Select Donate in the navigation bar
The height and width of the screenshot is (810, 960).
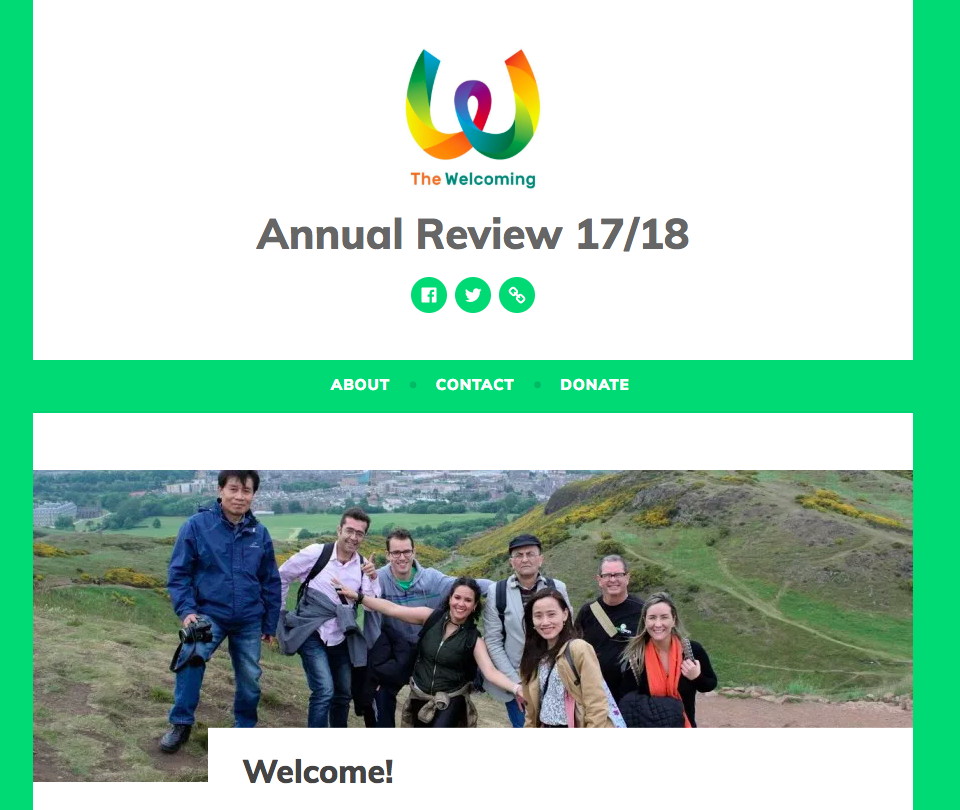pos(594,384)
